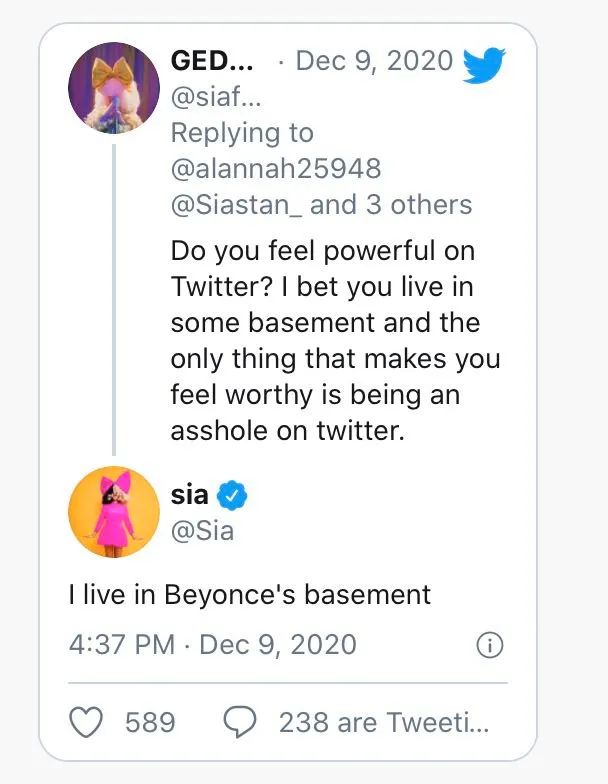Click the Twitter bird logo
This screenshot has height=784, width=608.
click(485, 64)
